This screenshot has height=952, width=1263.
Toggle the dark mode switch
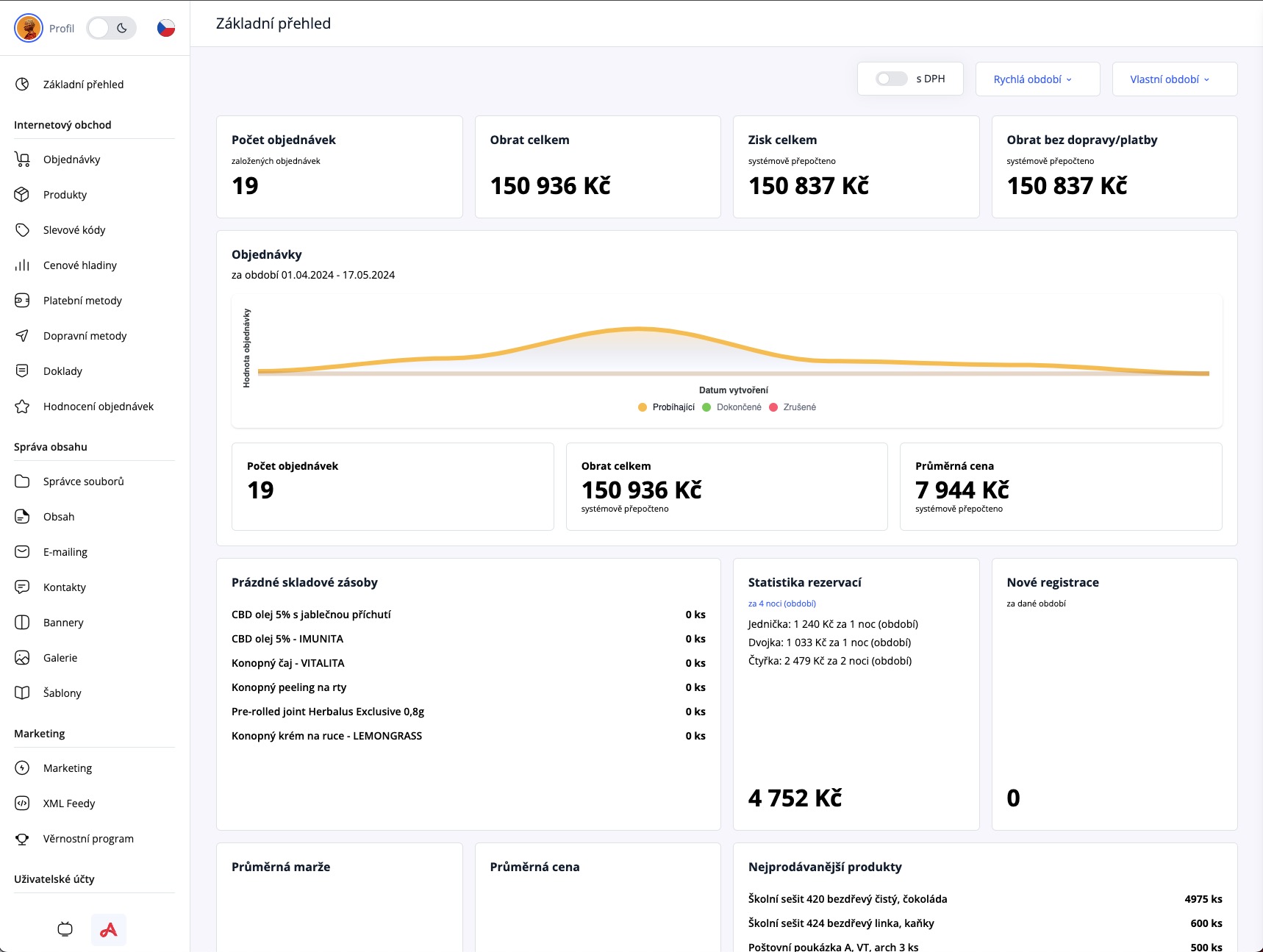111,28
